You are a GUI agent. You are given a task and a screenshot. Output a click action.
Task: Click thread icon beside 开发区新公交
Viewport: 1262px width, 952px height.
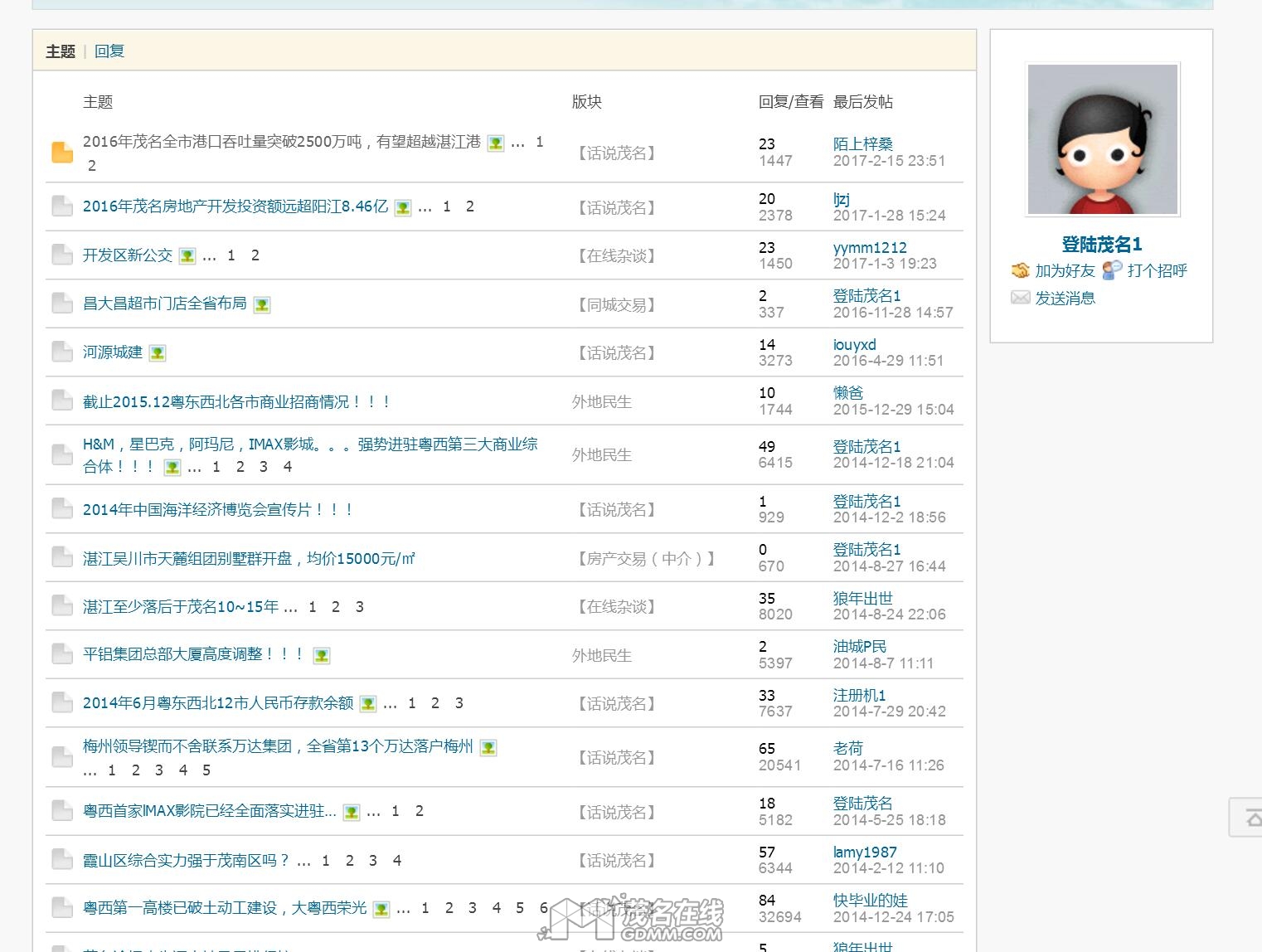pos(62,255)
